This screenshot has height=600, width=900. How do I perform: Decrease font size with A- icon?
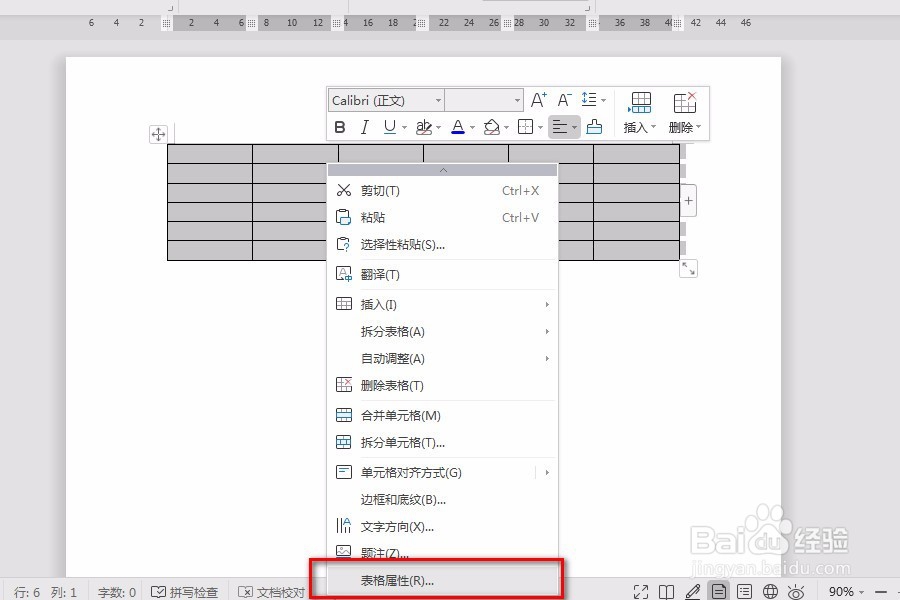pyautogui.click(x=564, y=100)
